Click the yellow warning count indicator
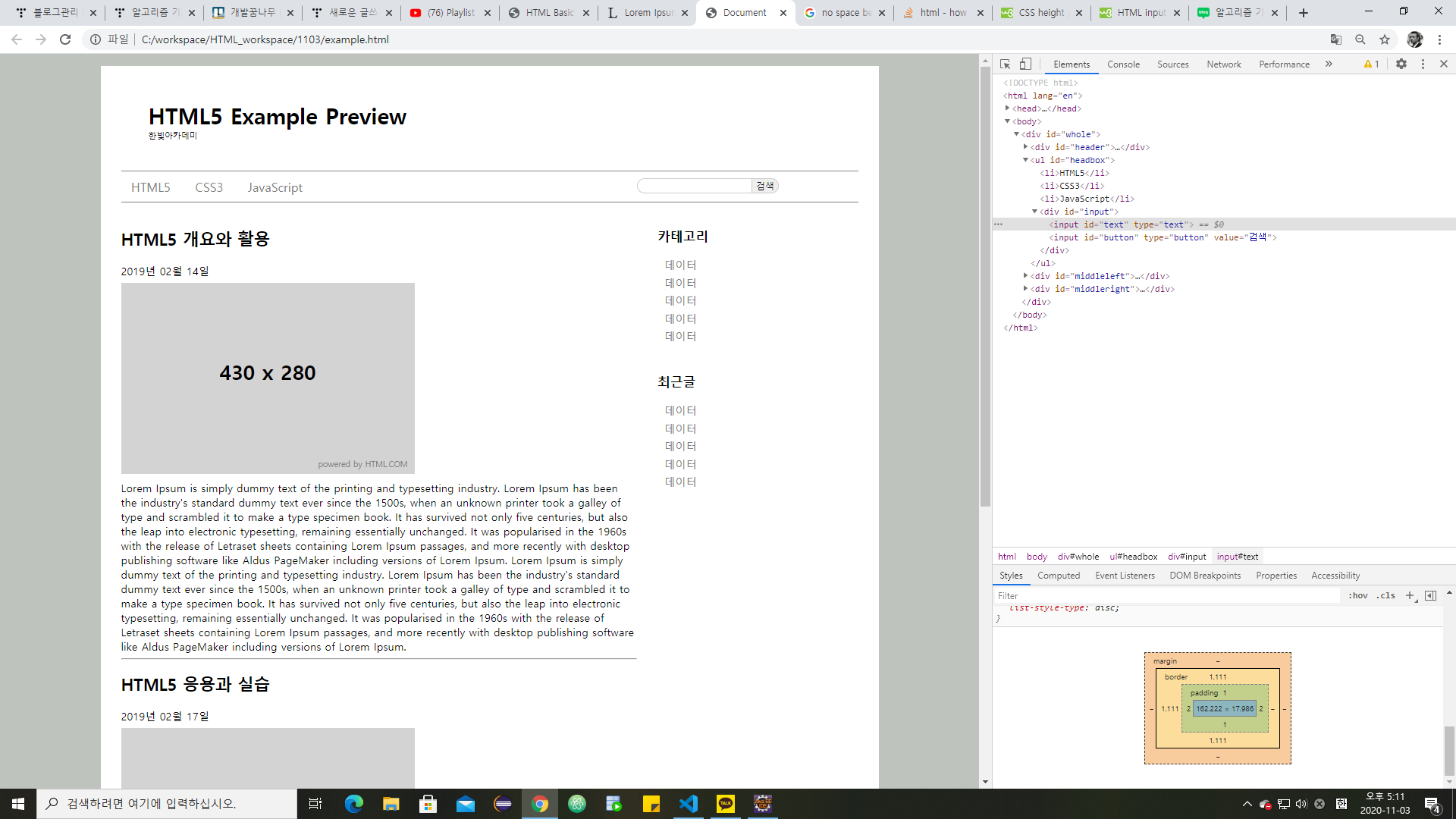Image resolution: width=1456 pixels, height=819 pixels. [x=1371, y=64]
